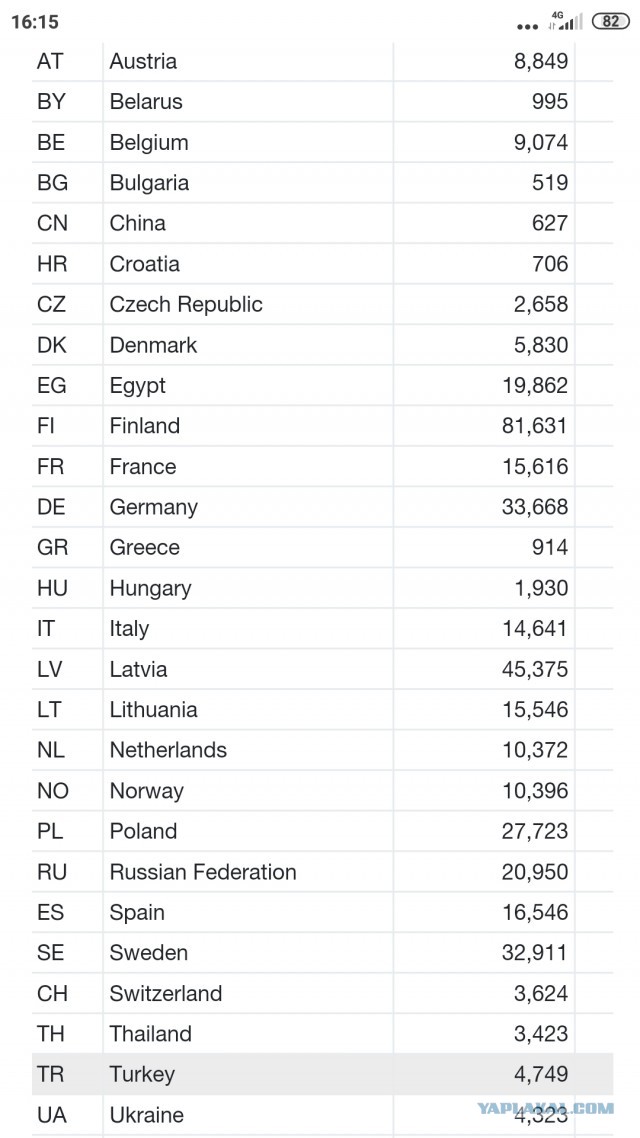Click the Netherlands country name

[168, 750]
